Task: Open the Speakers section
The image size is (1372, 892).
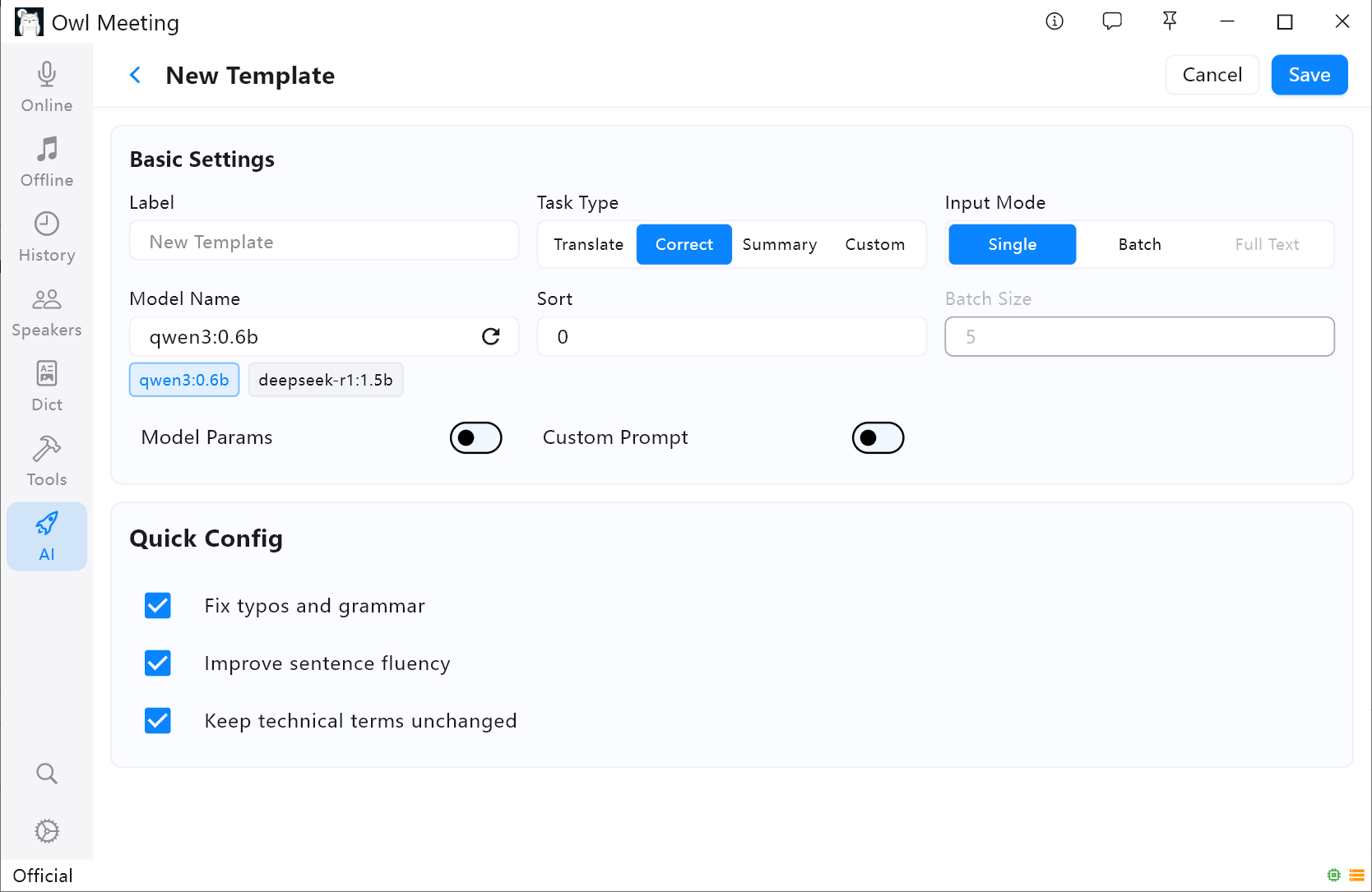Action: click(x=47, y=312)
